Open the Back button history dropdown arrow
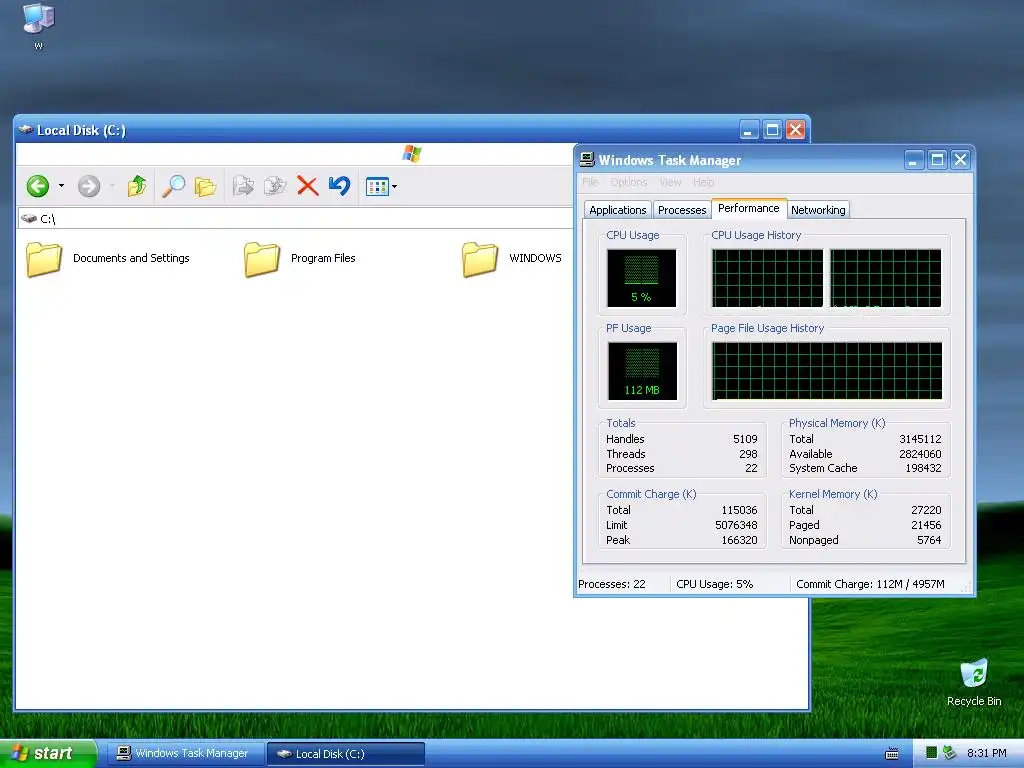1024x768 pixels. pos(61,186)
